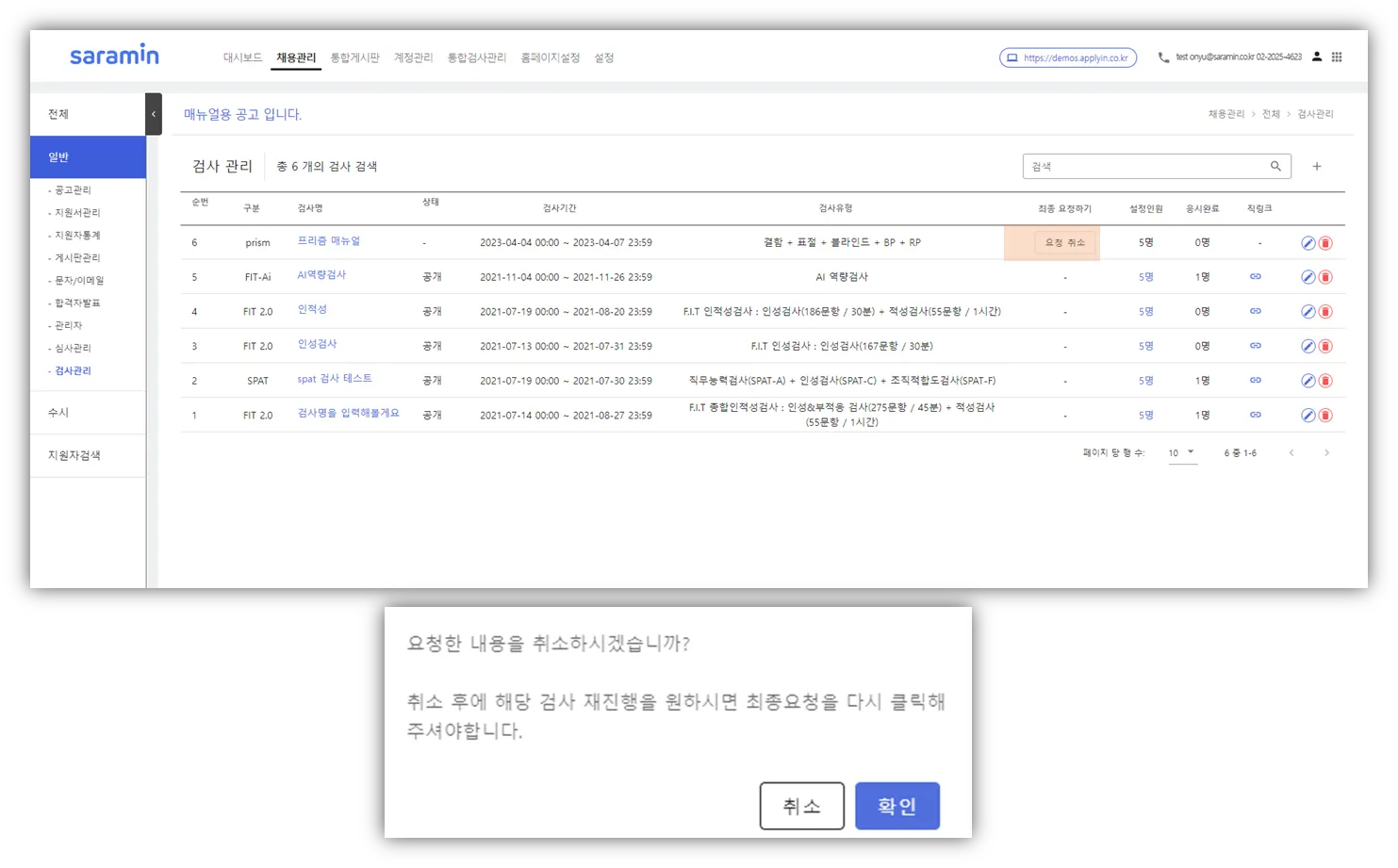Image resolution: width=1398 pixels, height=868 pixels.
Task: Copy the 인적성 direct link icon
Action: (x=1256, y=311)
